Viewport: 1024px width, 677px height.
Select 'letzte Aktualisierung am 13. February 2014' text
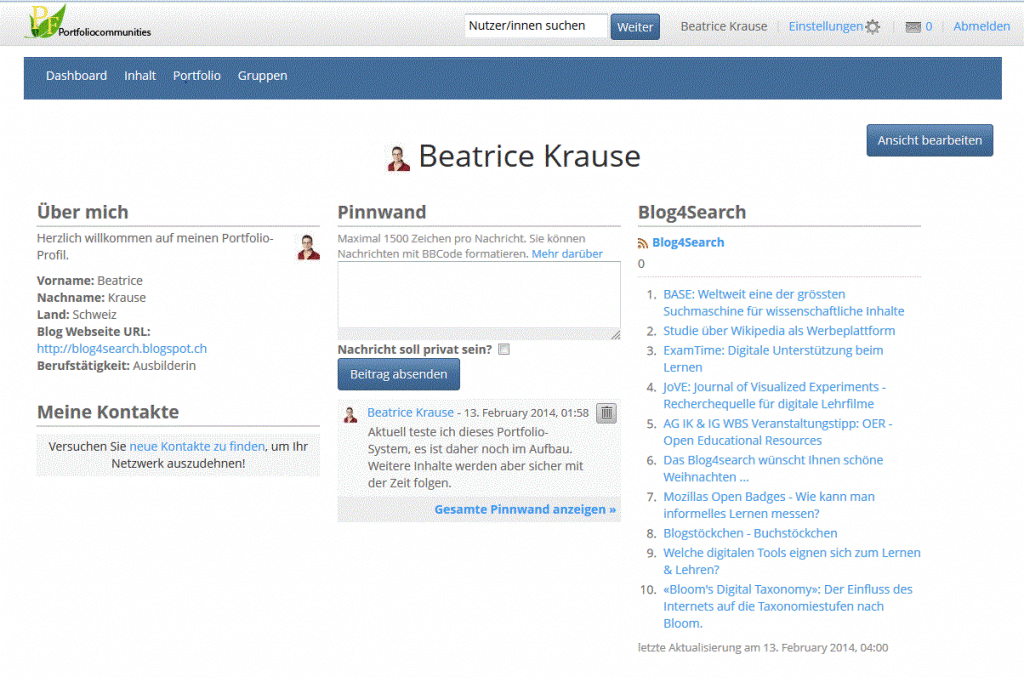[x=763, y=648]
